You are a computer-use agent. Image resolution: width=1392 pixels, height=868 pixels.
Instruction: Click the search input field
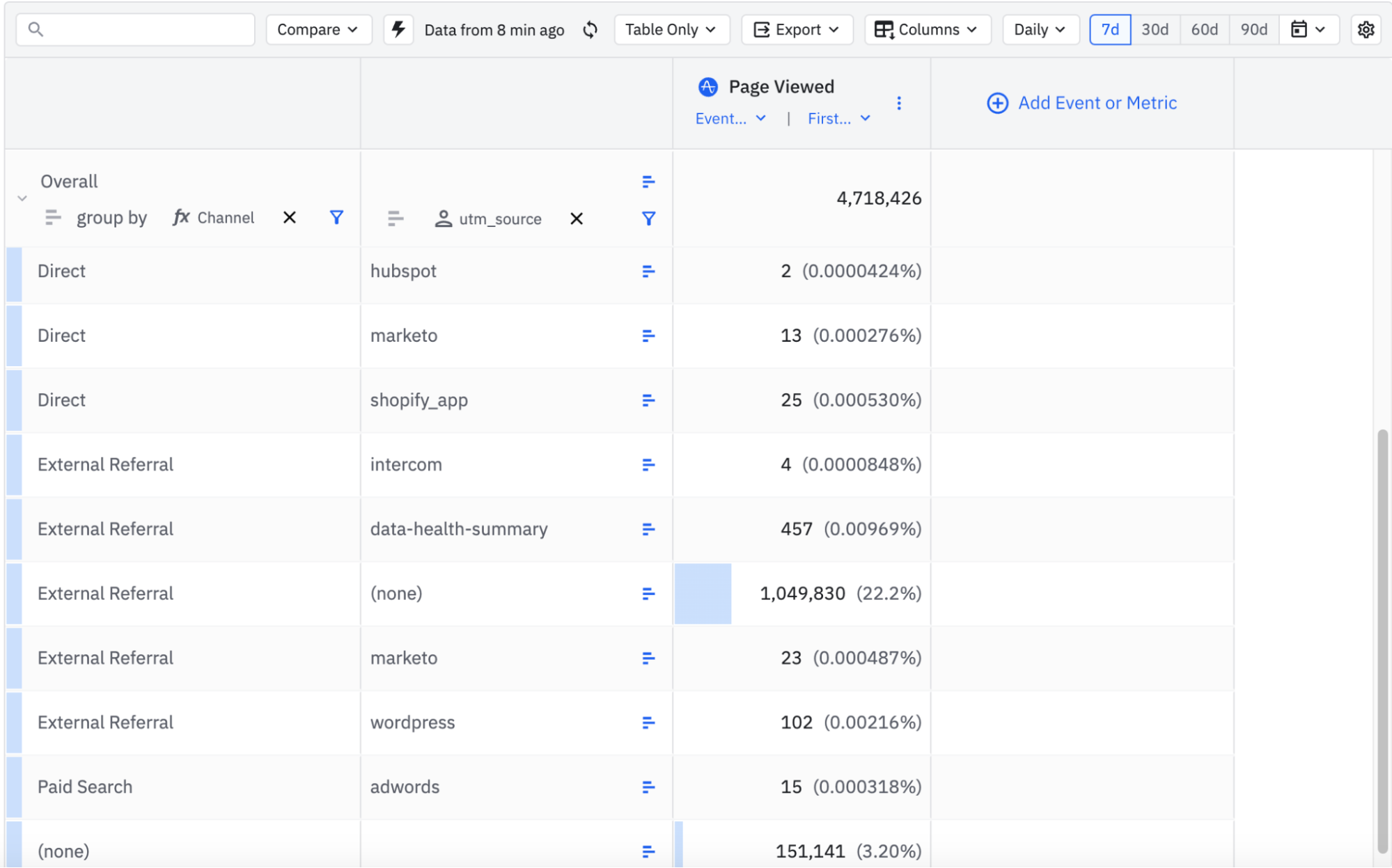coord(146,29)
